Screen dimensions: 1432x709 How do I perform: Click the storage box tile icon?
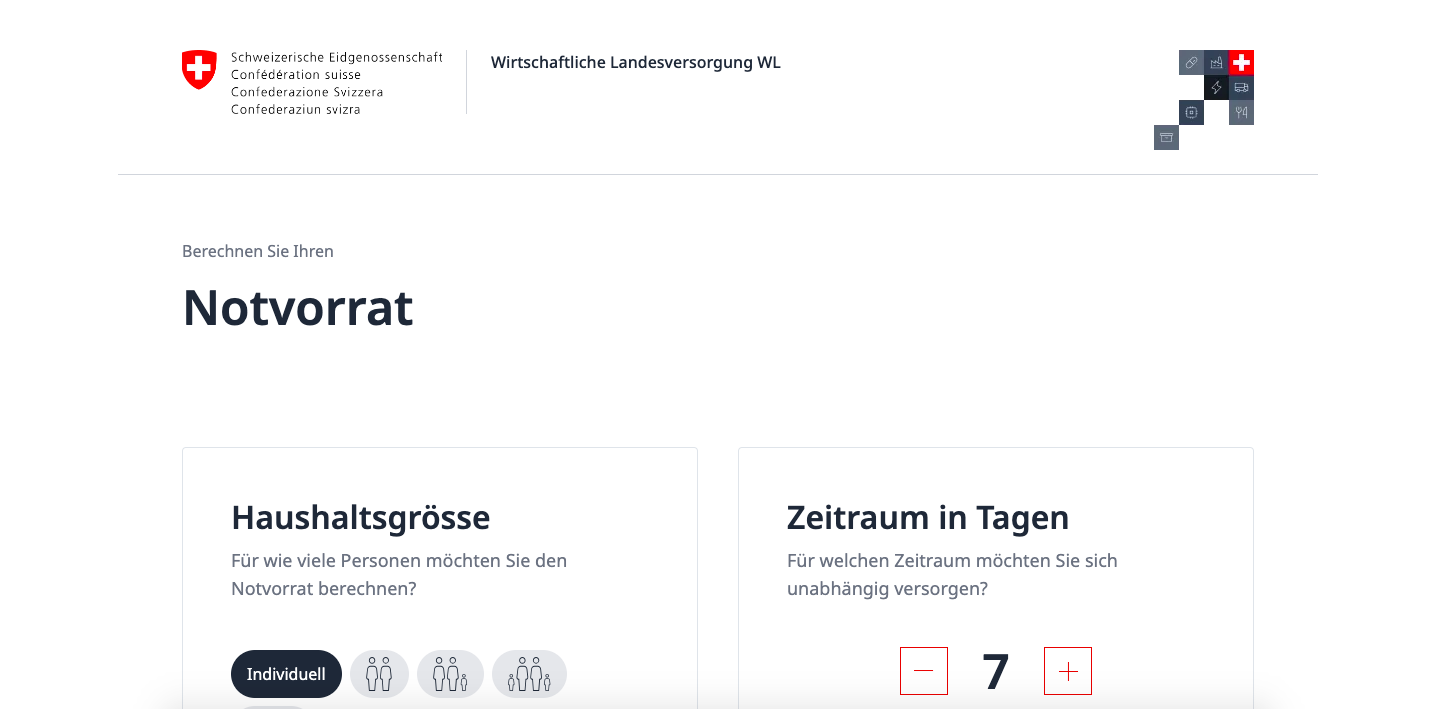(1166, 137)
